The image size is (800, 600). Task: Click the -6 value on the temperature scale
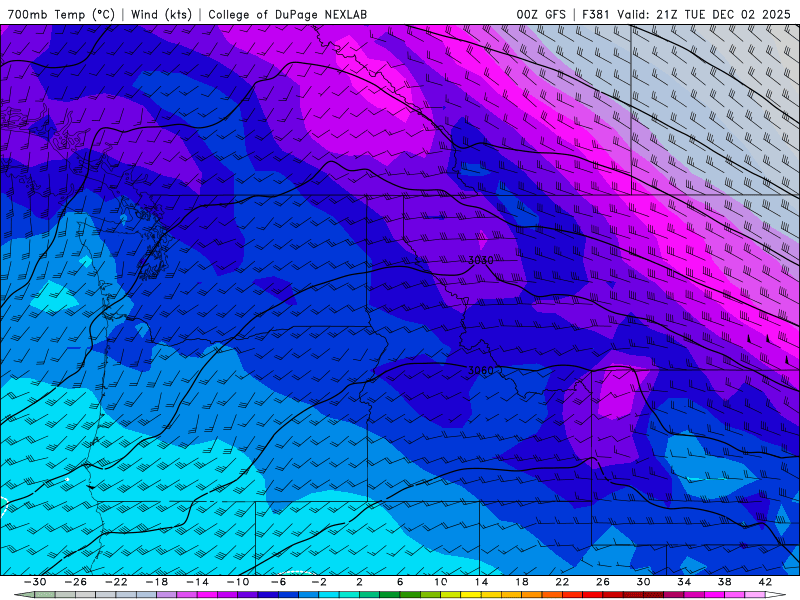[278, 582]
